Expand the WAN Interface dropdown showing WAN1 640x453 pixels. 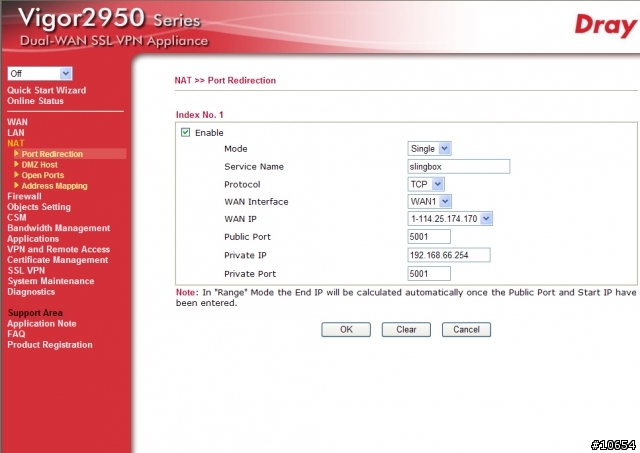tap(429, 201)
